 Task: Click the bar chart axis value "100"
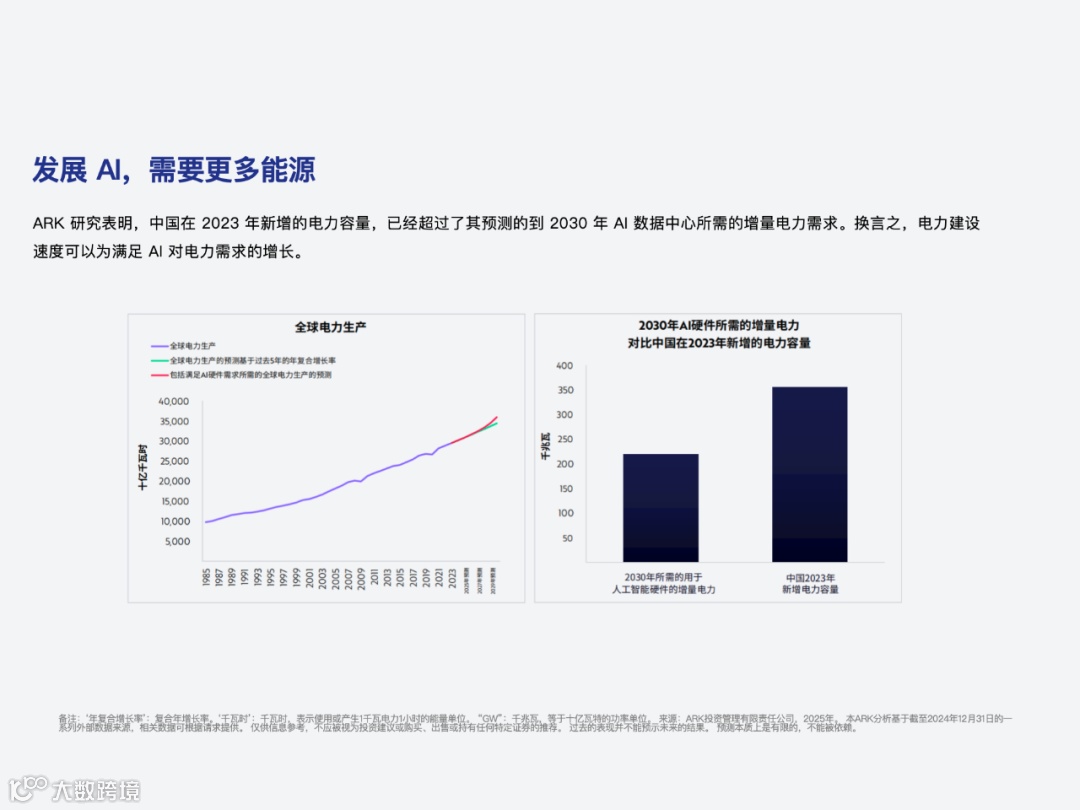tap(565, 513)
